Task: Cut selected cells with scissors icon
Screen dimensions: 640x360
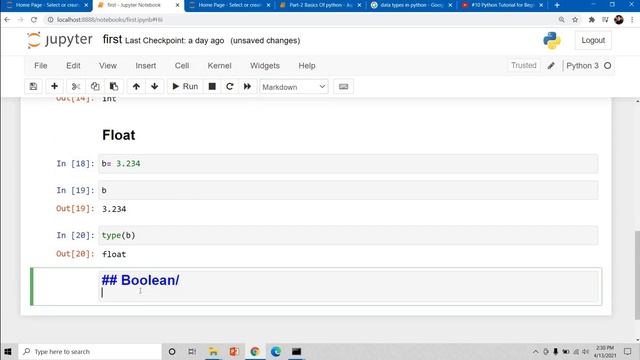Action: click(76, 87)
